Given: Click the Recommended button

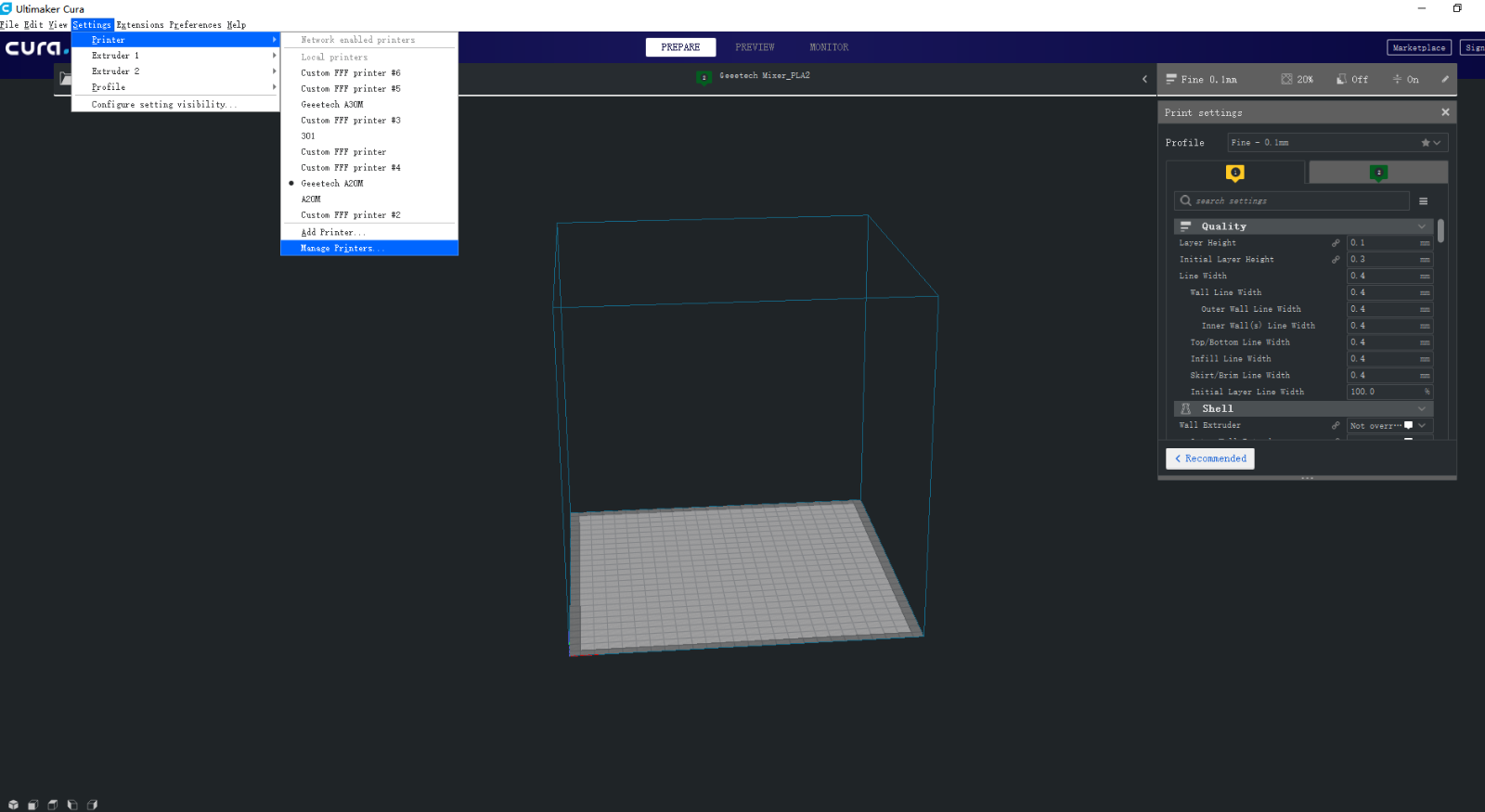Looking at the screenshot, I should tap(1209, 458).
